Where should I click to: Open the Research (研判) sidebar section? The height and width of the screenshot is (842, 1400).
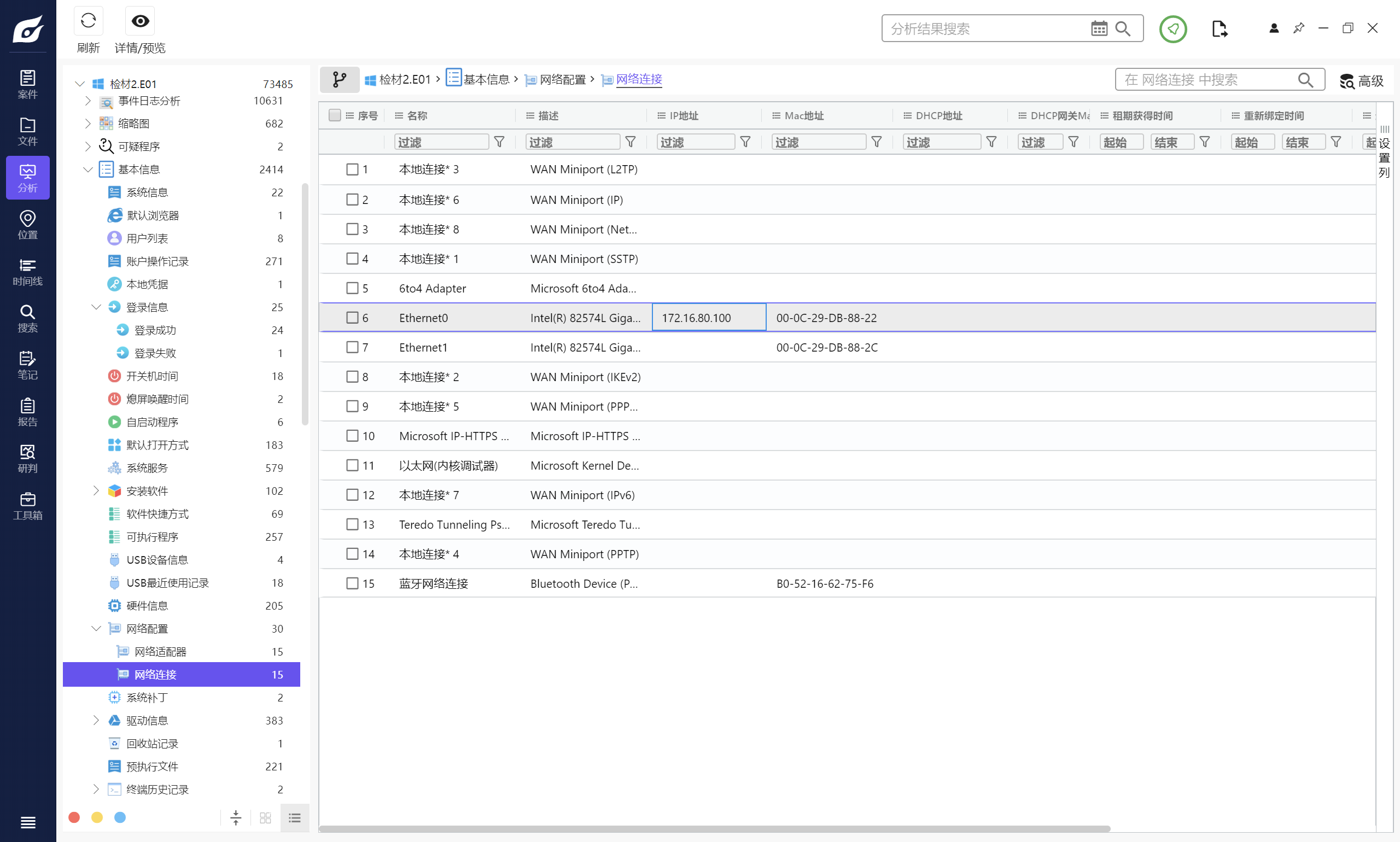pos(28,458)
